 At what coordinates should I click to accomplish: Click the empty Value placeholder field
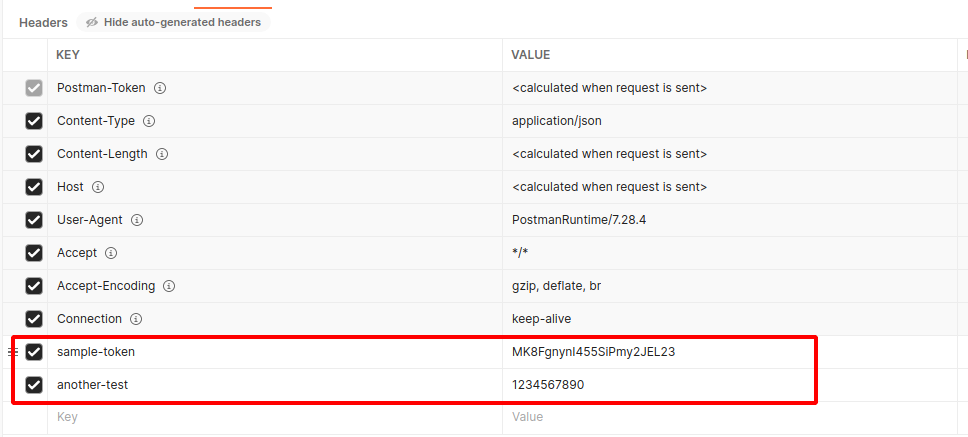click(x=730, y=417)
